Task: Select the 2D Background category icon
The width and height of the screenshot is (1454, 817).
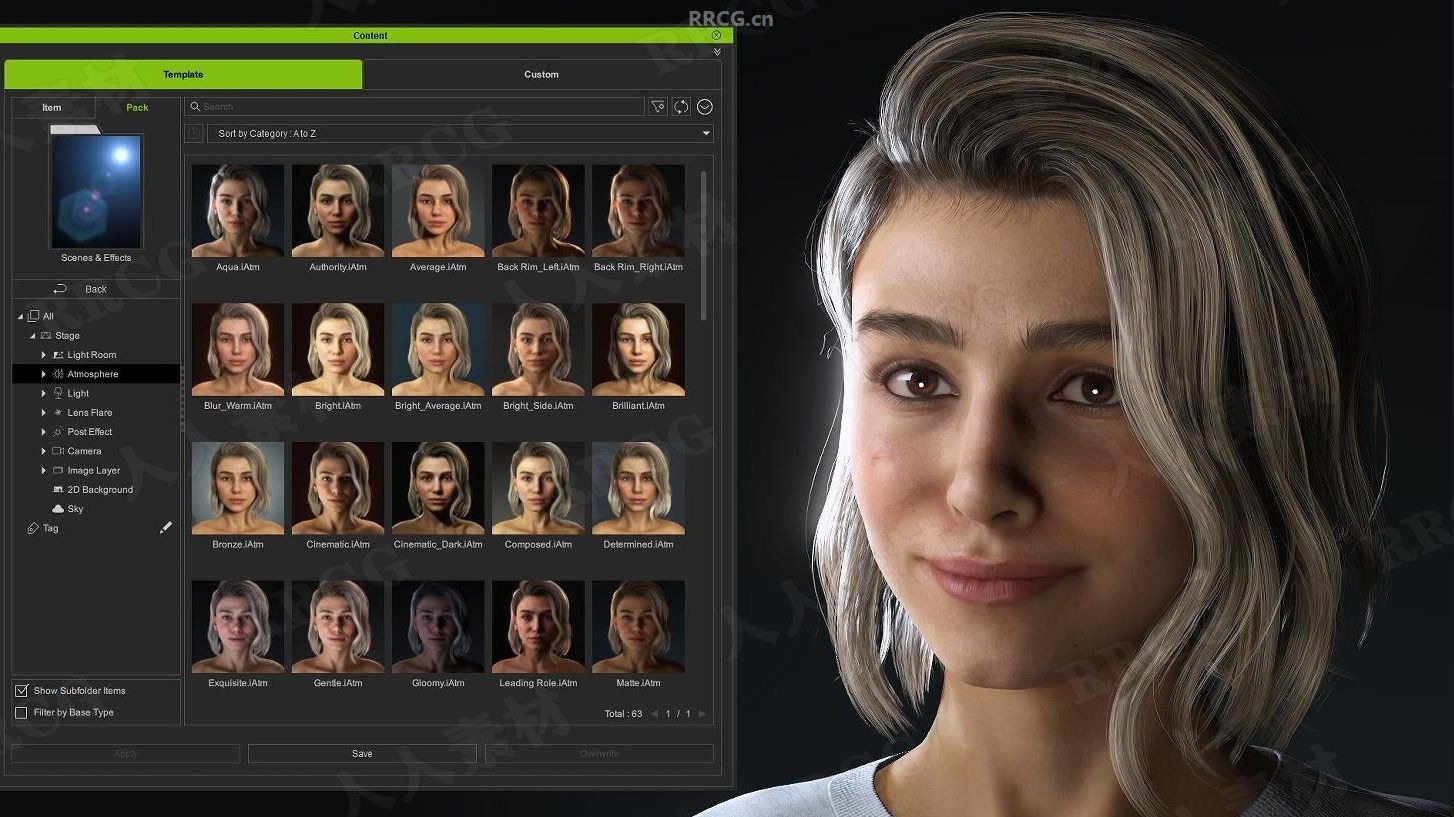Action: [60, 489]
